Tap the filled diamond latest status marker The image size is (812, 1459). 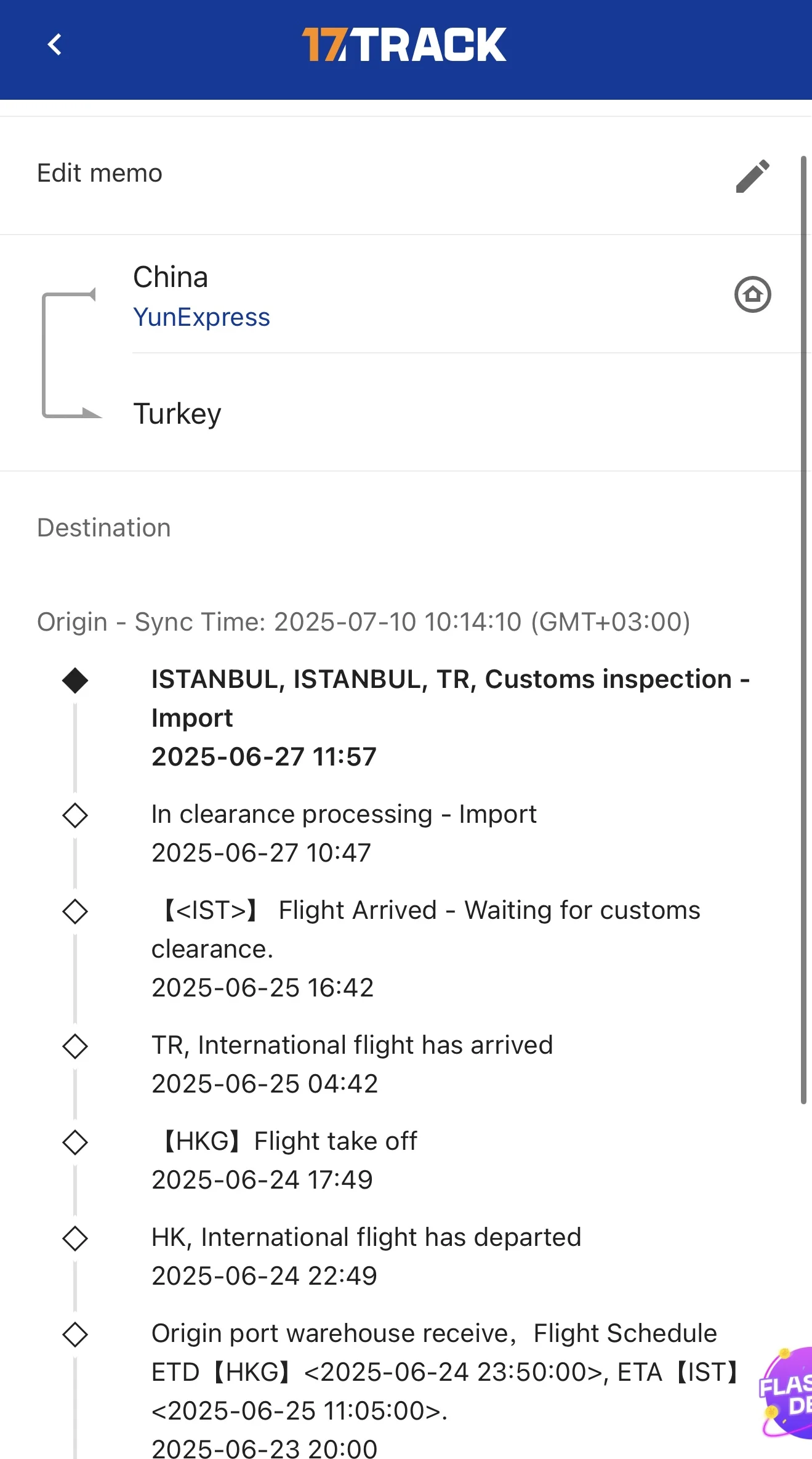(75, 681)
